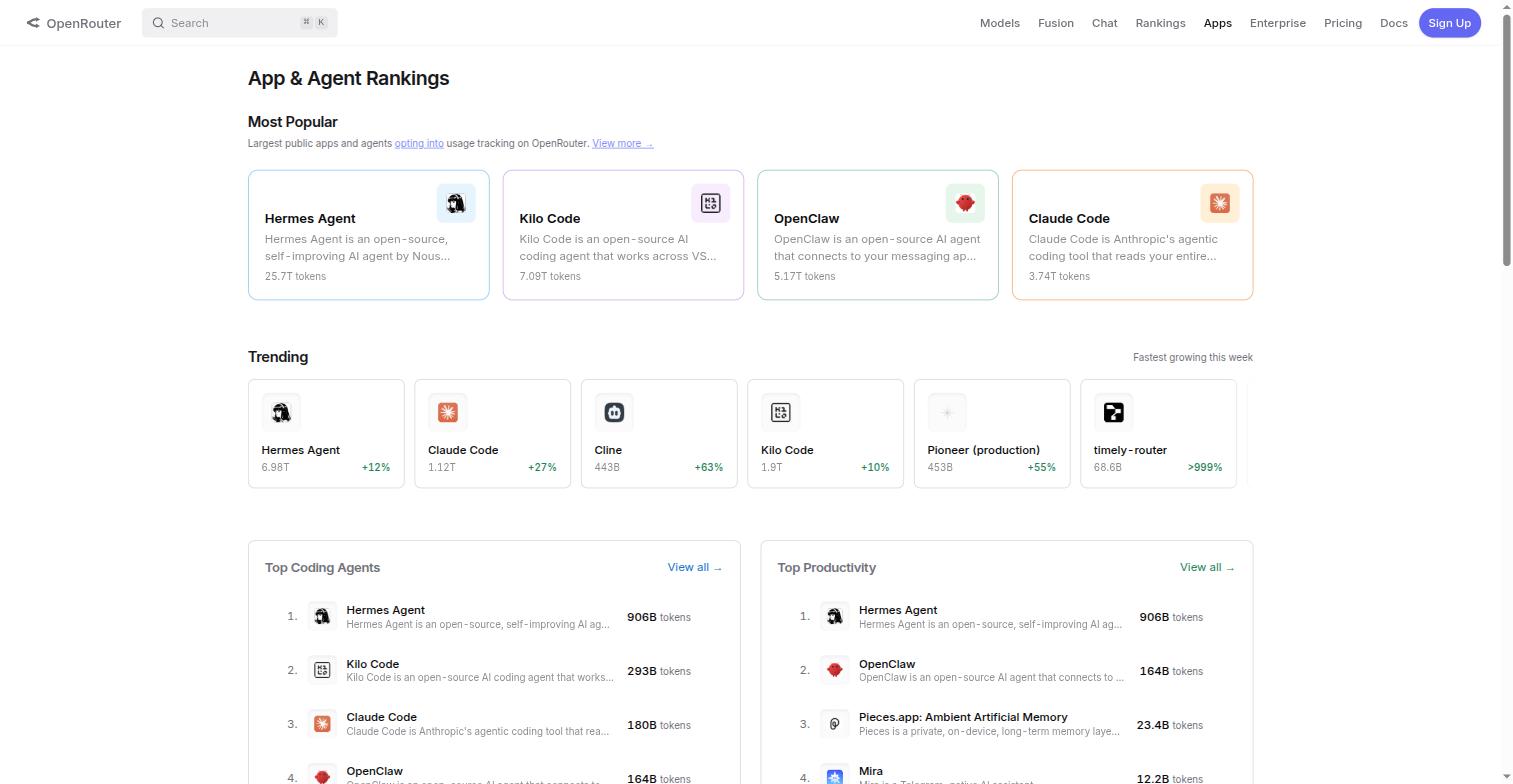Click the '+63%' growth value for Cline
The width and height of the screenshot is (1513, 784).
(x=708, y=467)
